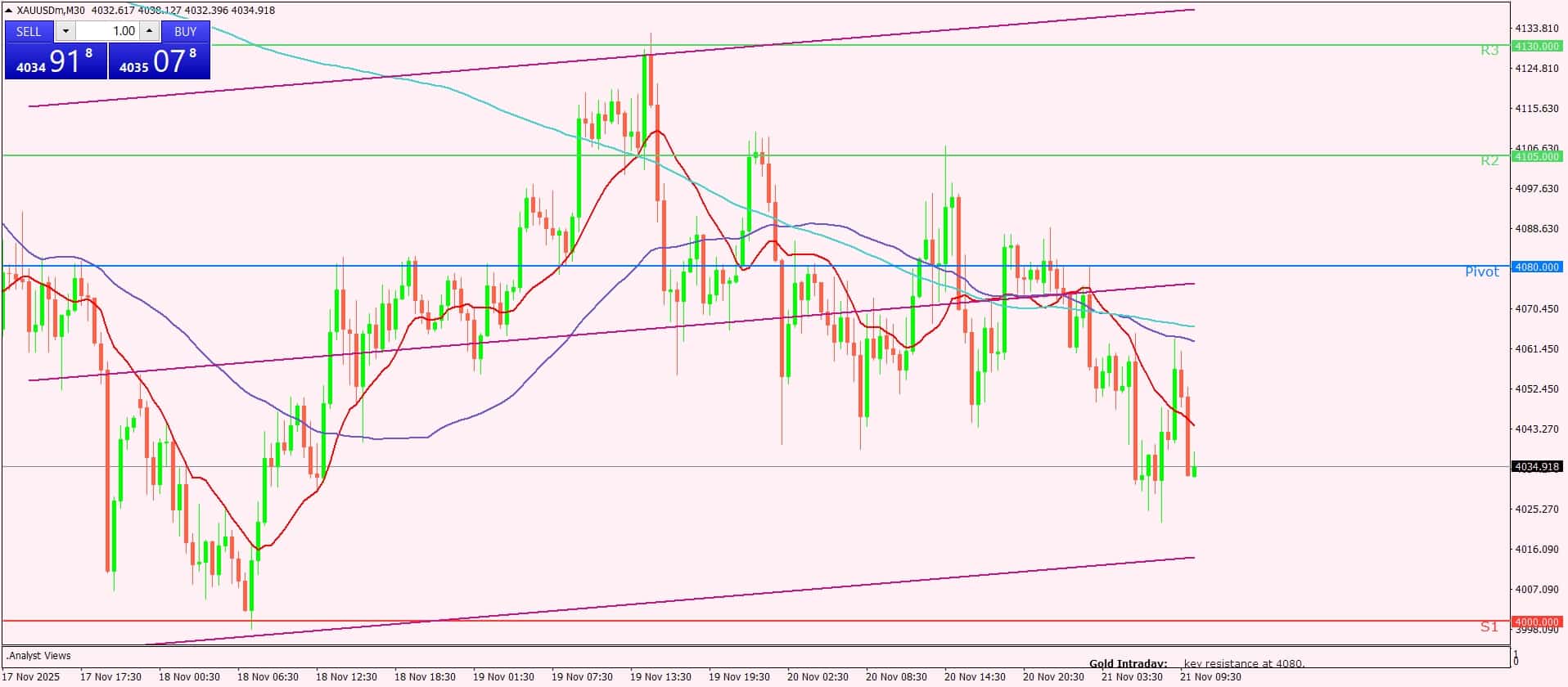Select the R3 resistance label
This screenshot has height=687, width=1568.
tap(1489, 51)
